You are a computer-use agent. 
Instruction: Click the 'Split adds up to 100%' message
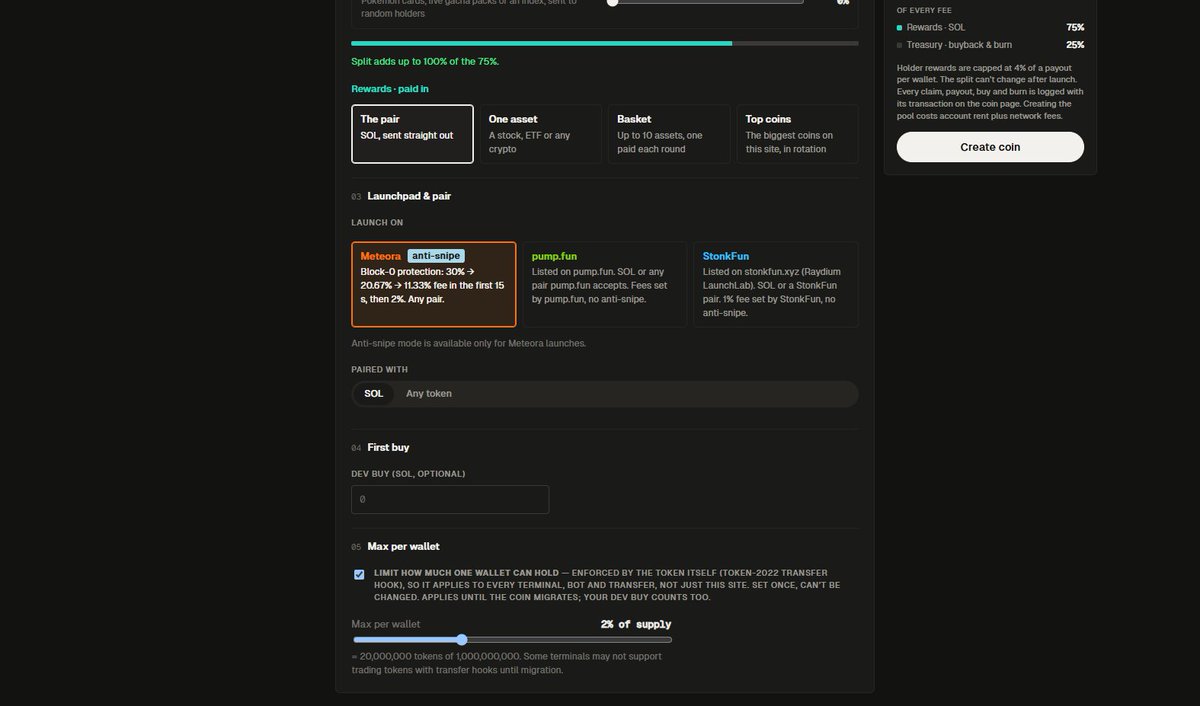pyautogui.click(x=425, y=62)
